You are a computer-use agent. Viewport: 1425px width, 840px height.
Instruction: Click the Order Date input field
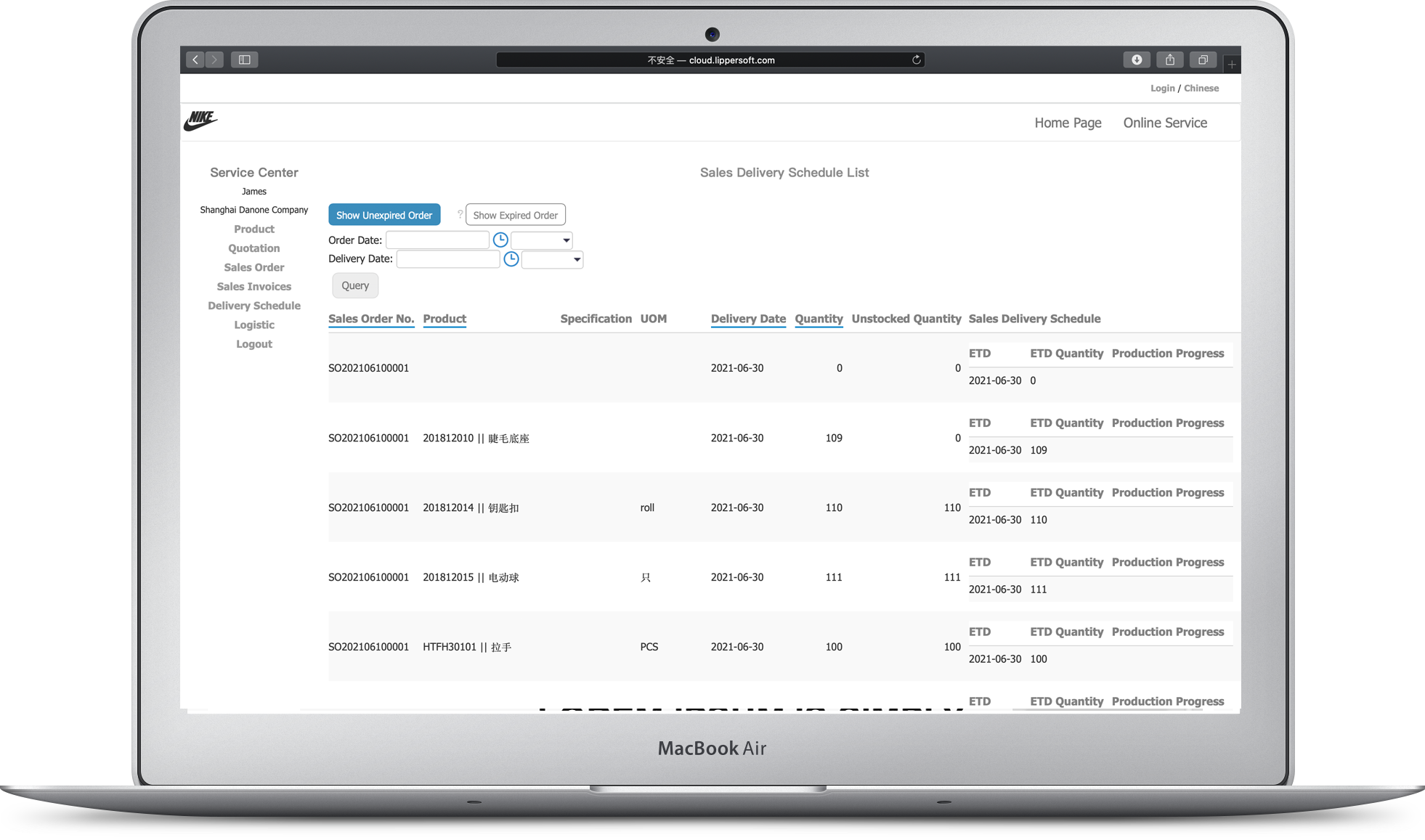437,240
